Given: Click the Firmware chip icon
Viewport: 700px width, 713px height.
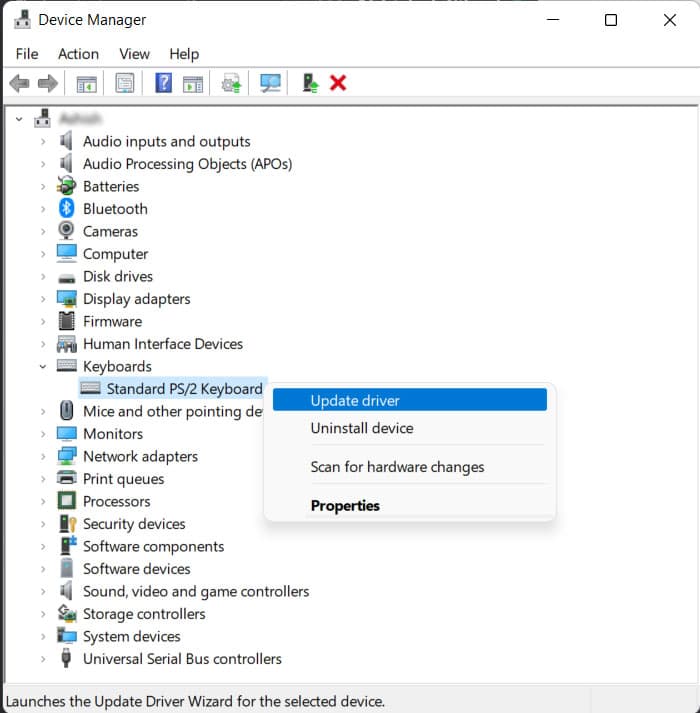Looking at the screenshot, I should pyautogui.click(x=67, y=321).
